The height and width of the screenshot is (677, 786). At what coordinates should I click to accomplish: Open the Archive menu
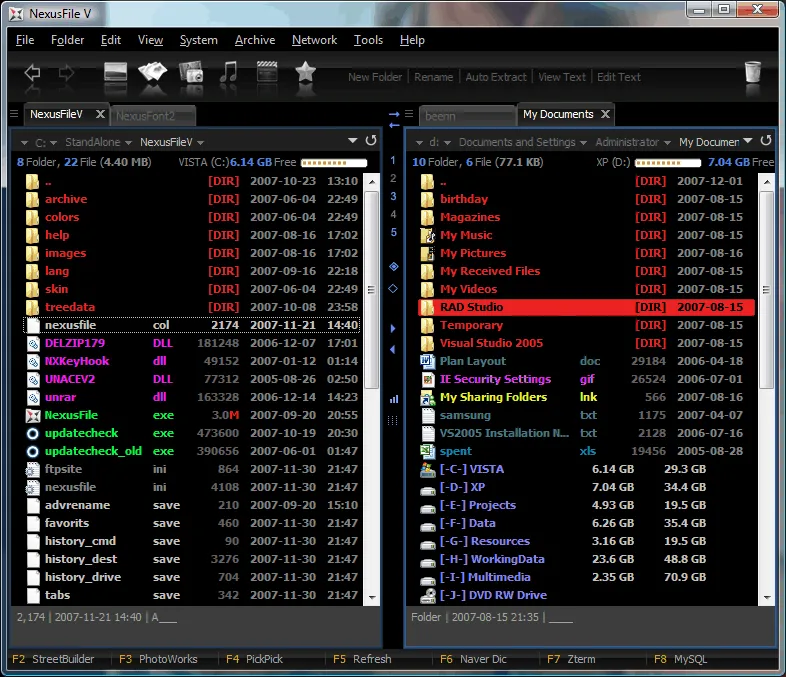(255, 40)
